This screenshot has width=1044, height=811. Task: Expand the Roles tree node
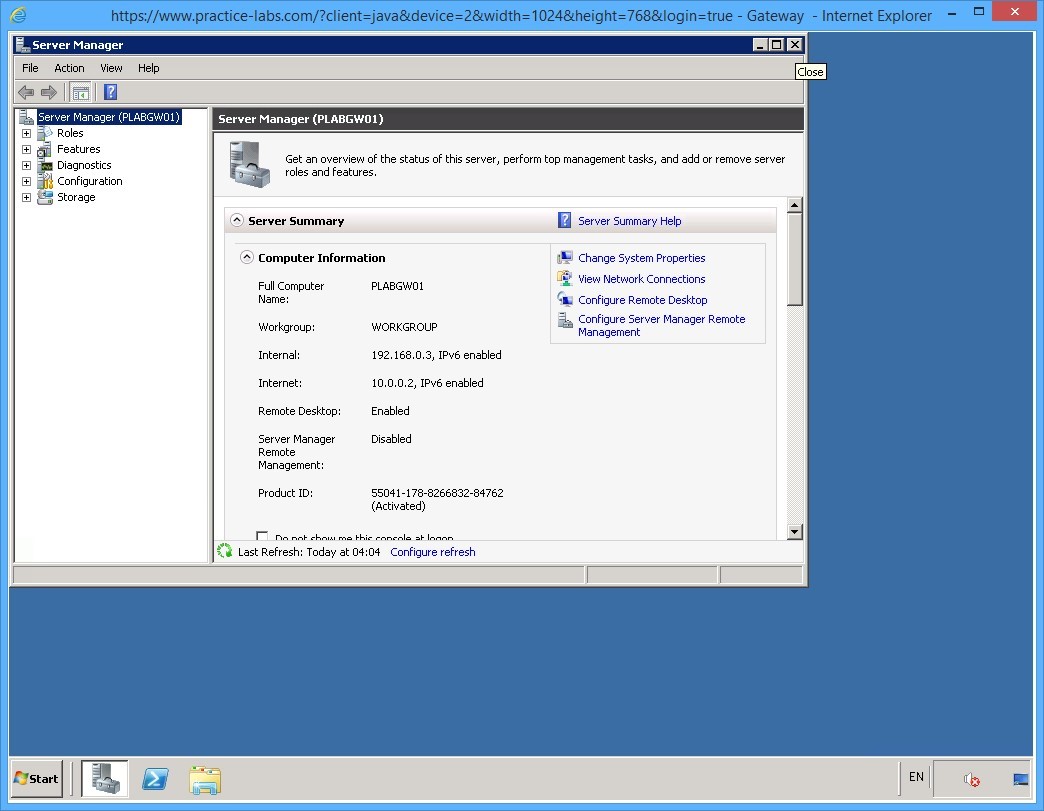click(x=26, y=133)
